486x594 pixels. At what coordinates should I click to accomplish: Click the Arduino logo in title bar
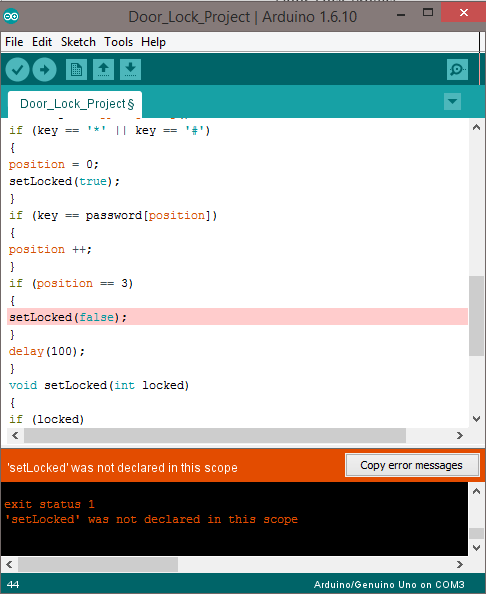[x=11, y=16]
